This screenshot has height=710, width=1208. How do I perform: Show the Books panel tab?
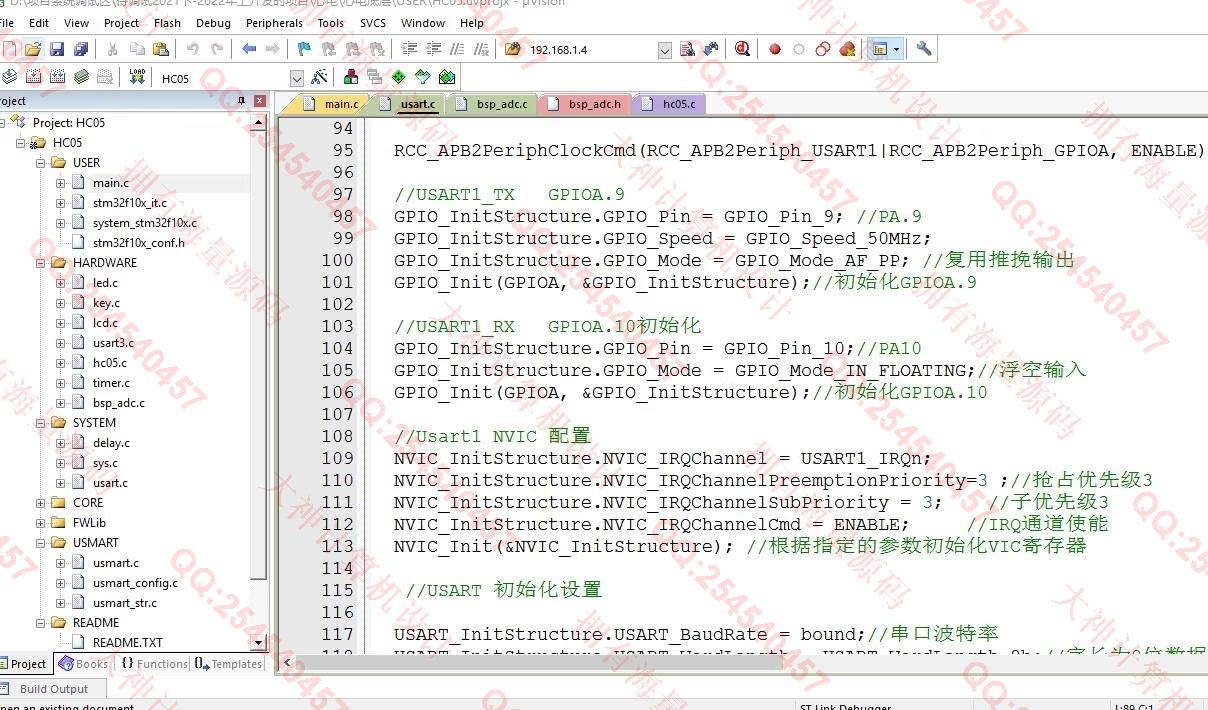[82, 664]
